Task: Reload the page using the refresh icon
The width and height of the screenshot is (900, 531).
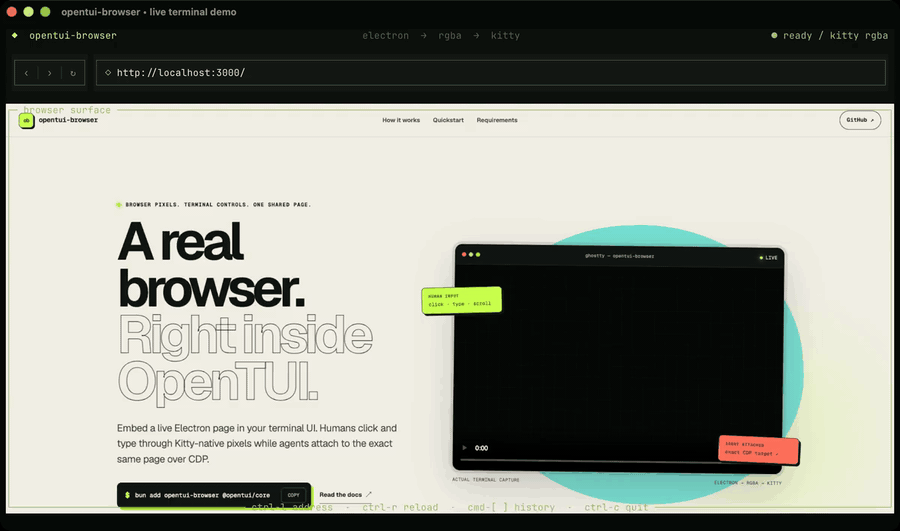Action: 73,73
